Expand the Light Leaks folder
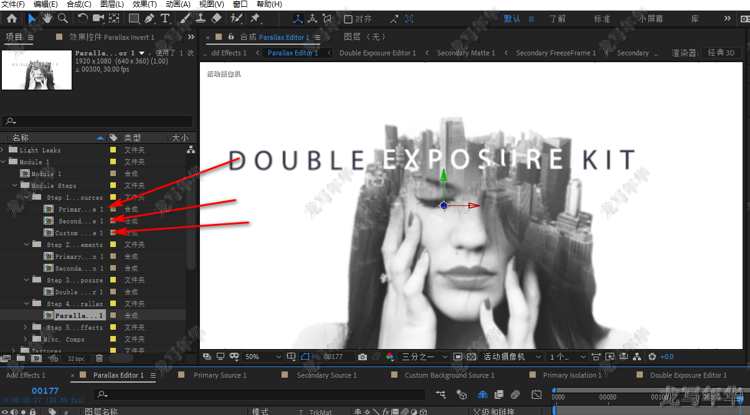Screen dimensions: 750x415 point(3,150)
